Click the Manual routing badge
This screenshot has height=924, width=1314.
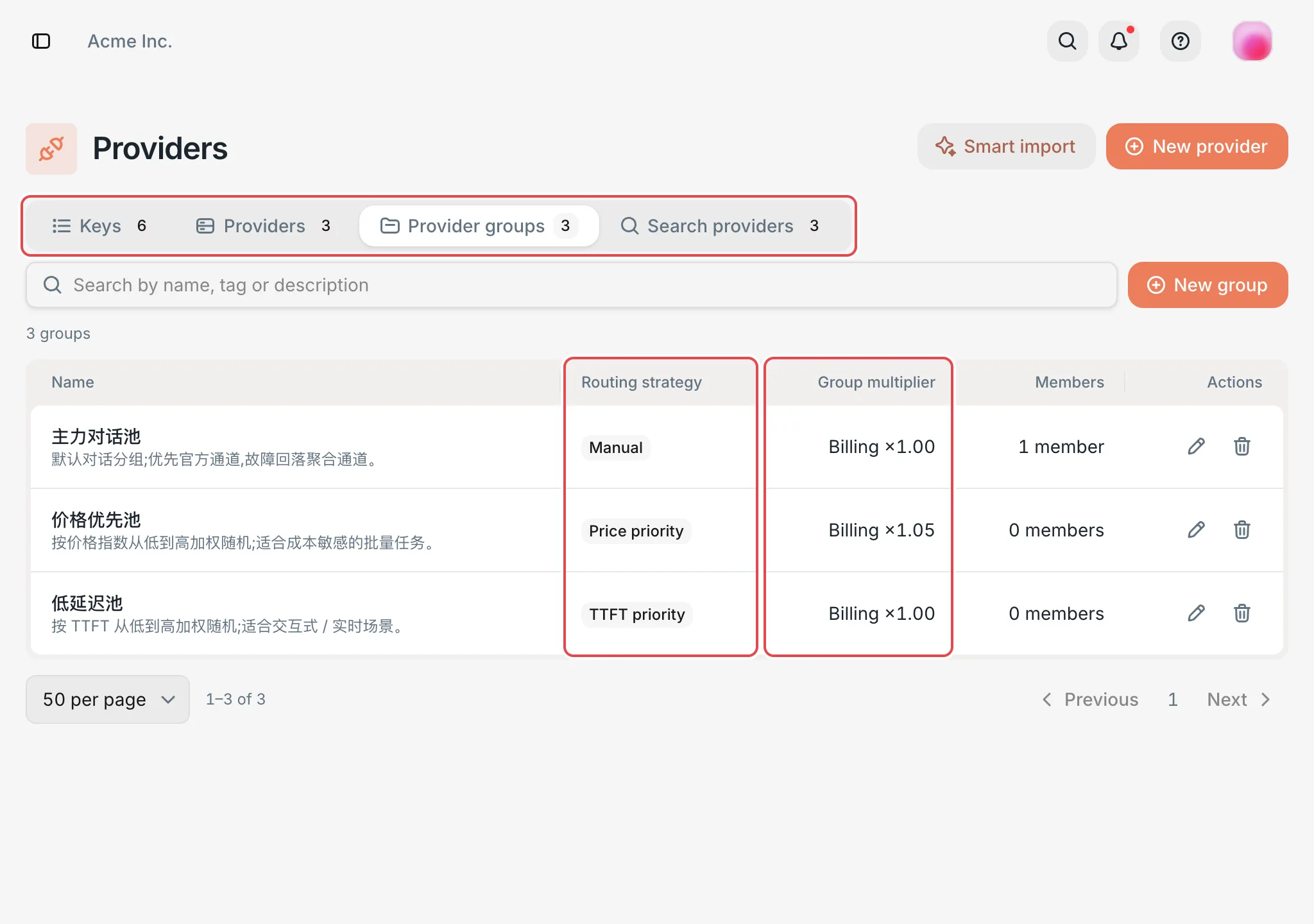click(615, 447)
